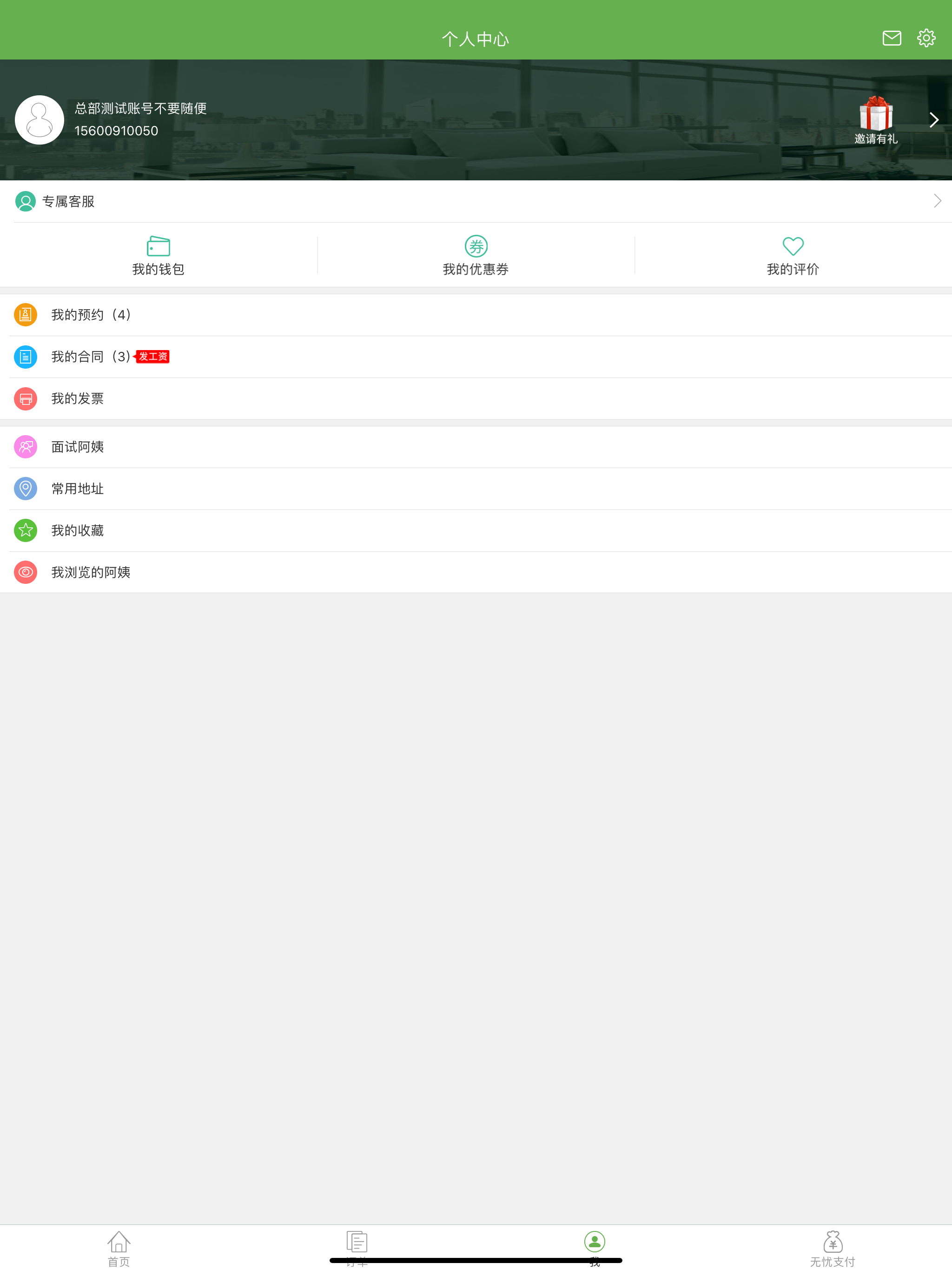
Task: Open 邀请有礼 label
Action: click(x=876, y=139)
